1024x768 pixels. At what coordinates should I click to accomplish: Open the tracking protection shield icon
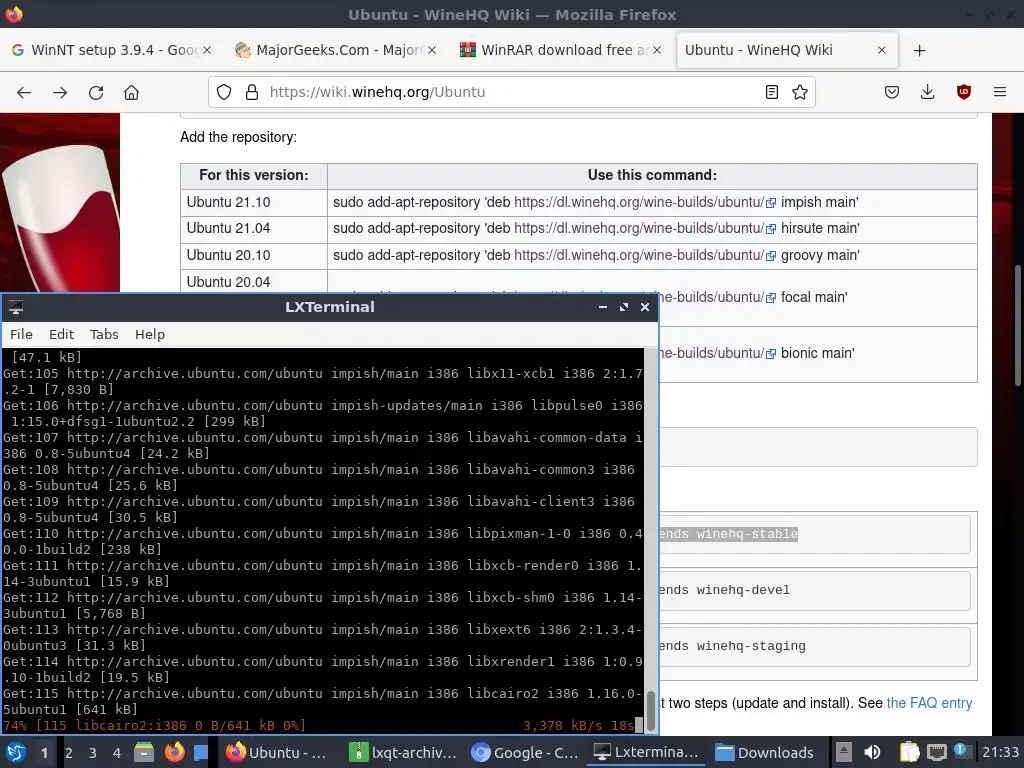224,92
